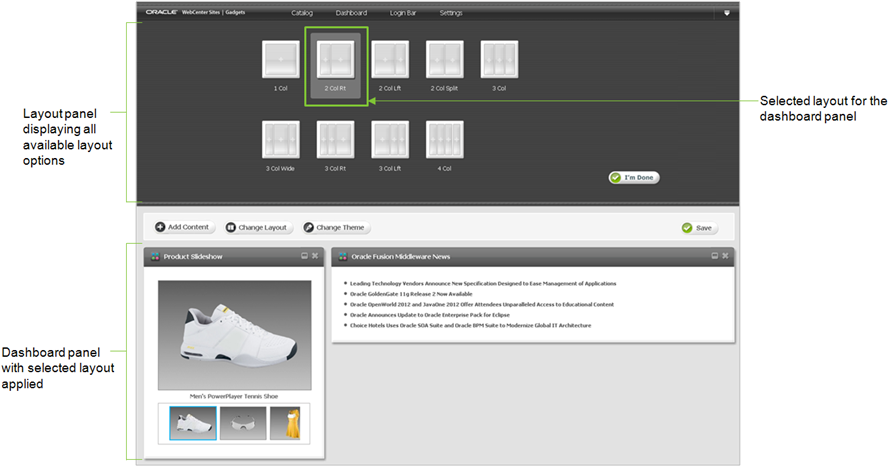Image resolution: width=889 pixels, height=467 pixels.
Task: Select the 1 Col layout icon
Action: [281, 60]
